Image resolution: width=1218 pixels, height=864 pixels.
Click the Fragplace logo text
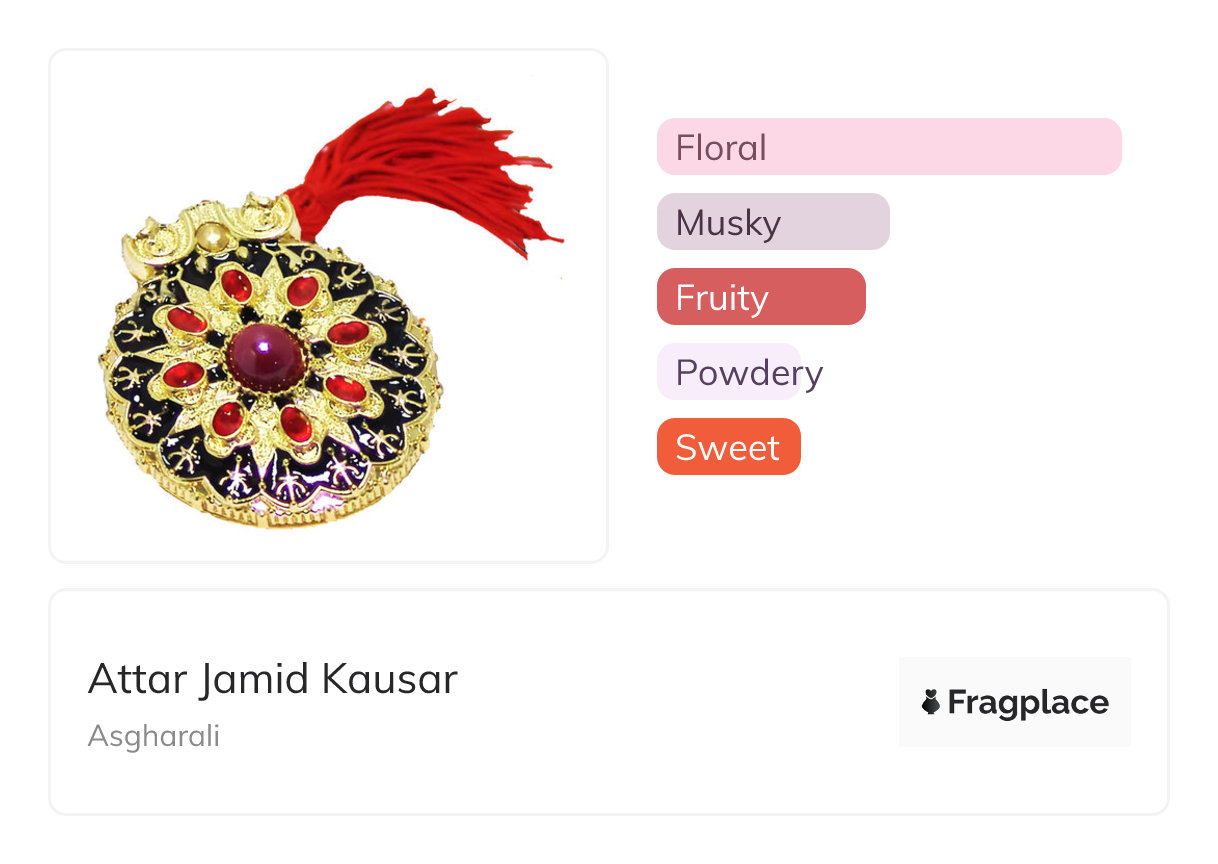[1028, 703]
